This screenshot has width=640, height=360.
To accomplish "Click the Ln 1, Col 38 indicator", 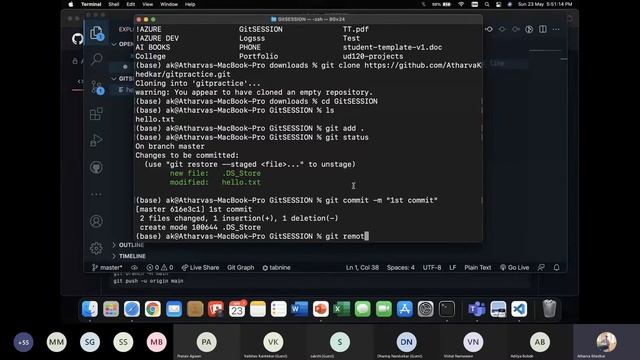I will pyautogui.click(x=362, y=267).
